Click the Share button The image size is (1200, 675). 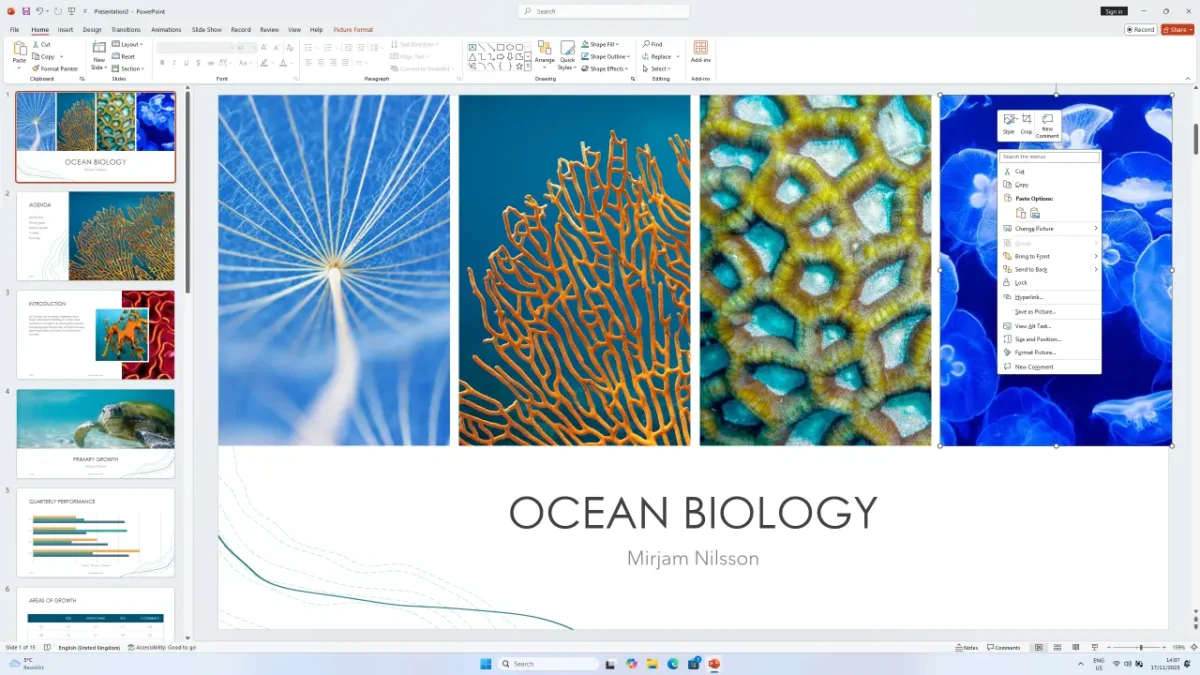(x=1177, y=30)
